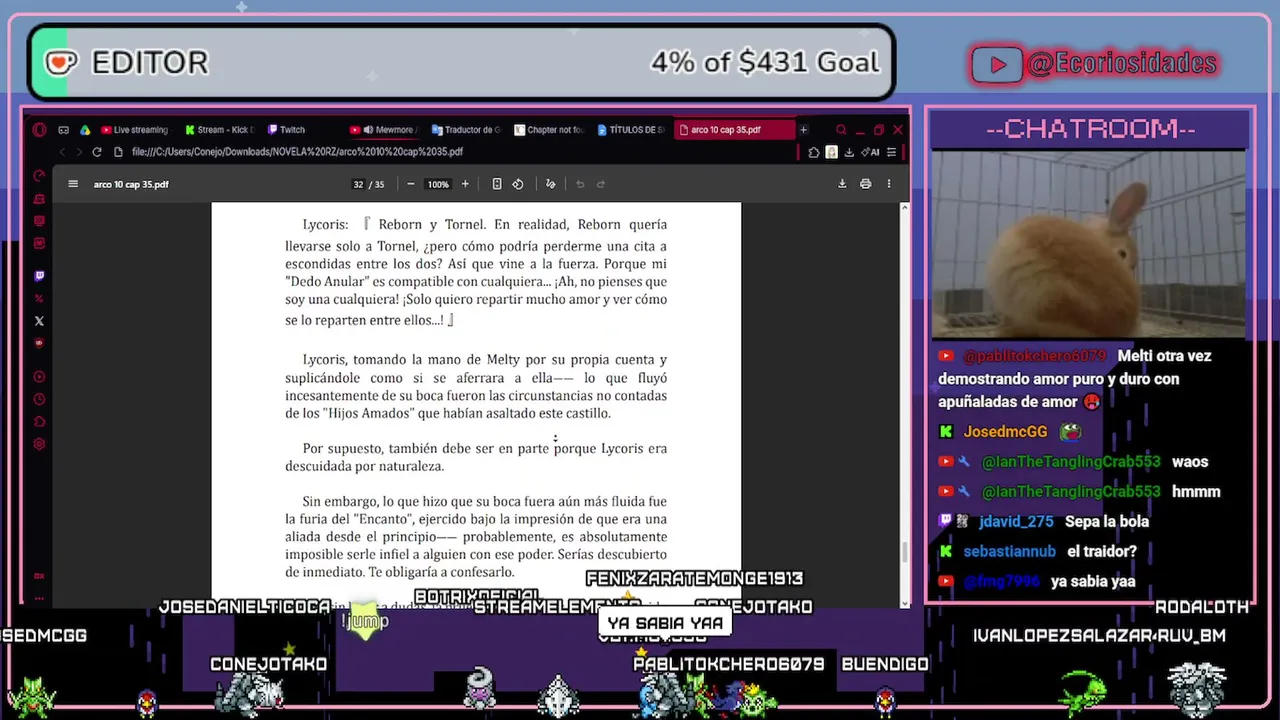The height and width of the screenshot is (720, 1280).
Task: Click the @Ecoriosidades YouTube handle
Action: tap(1122, 64)
